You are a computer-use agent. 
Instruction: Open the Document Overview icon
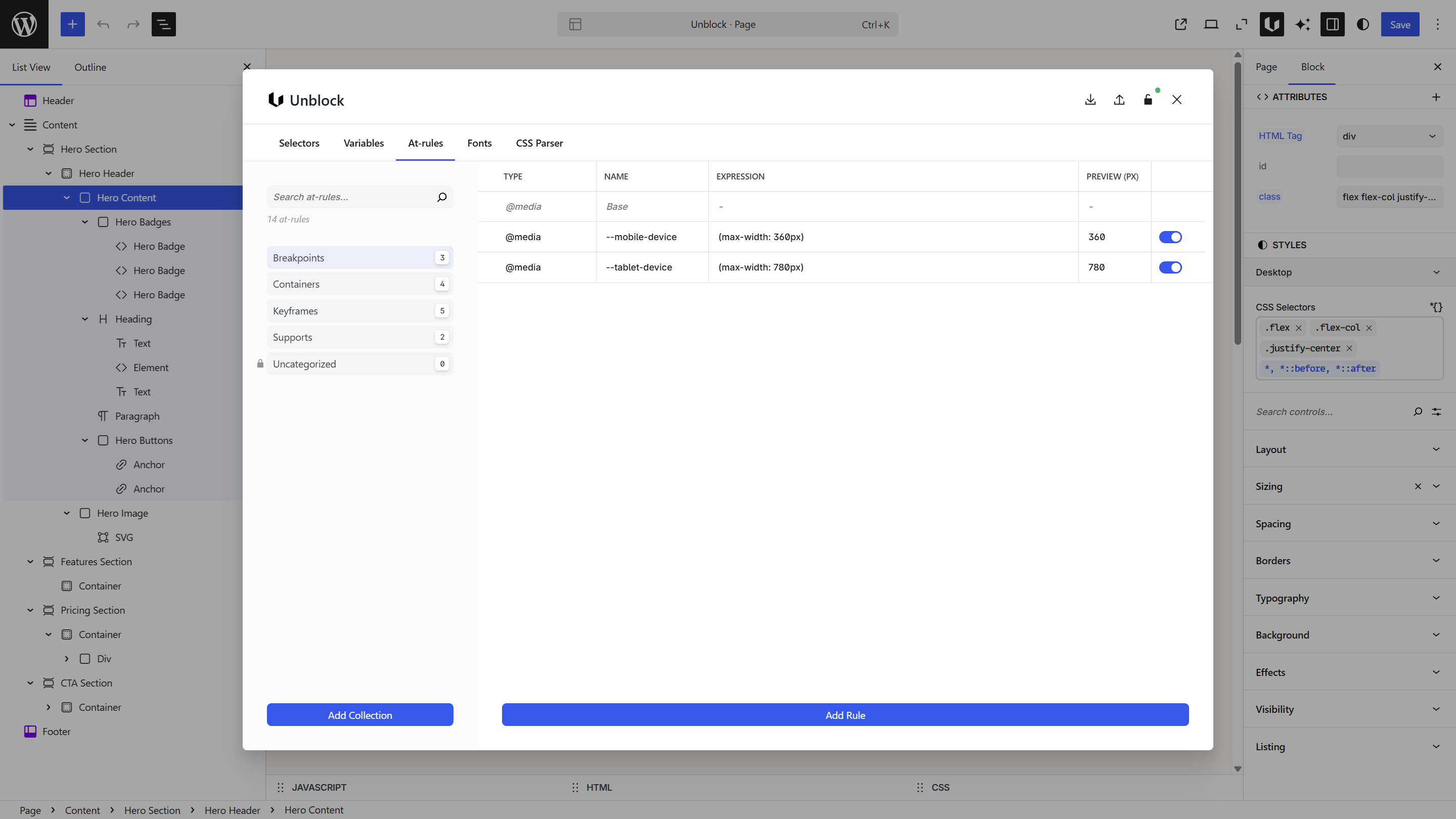pos(163,24)
